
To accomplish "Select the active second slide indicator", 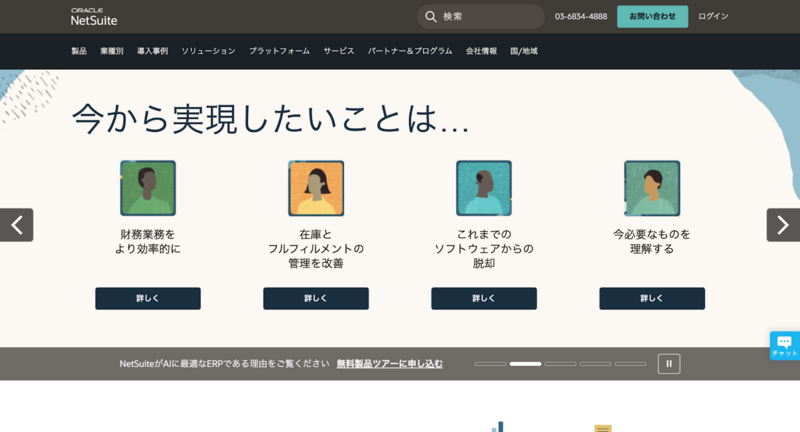I will tap(526, 364).
